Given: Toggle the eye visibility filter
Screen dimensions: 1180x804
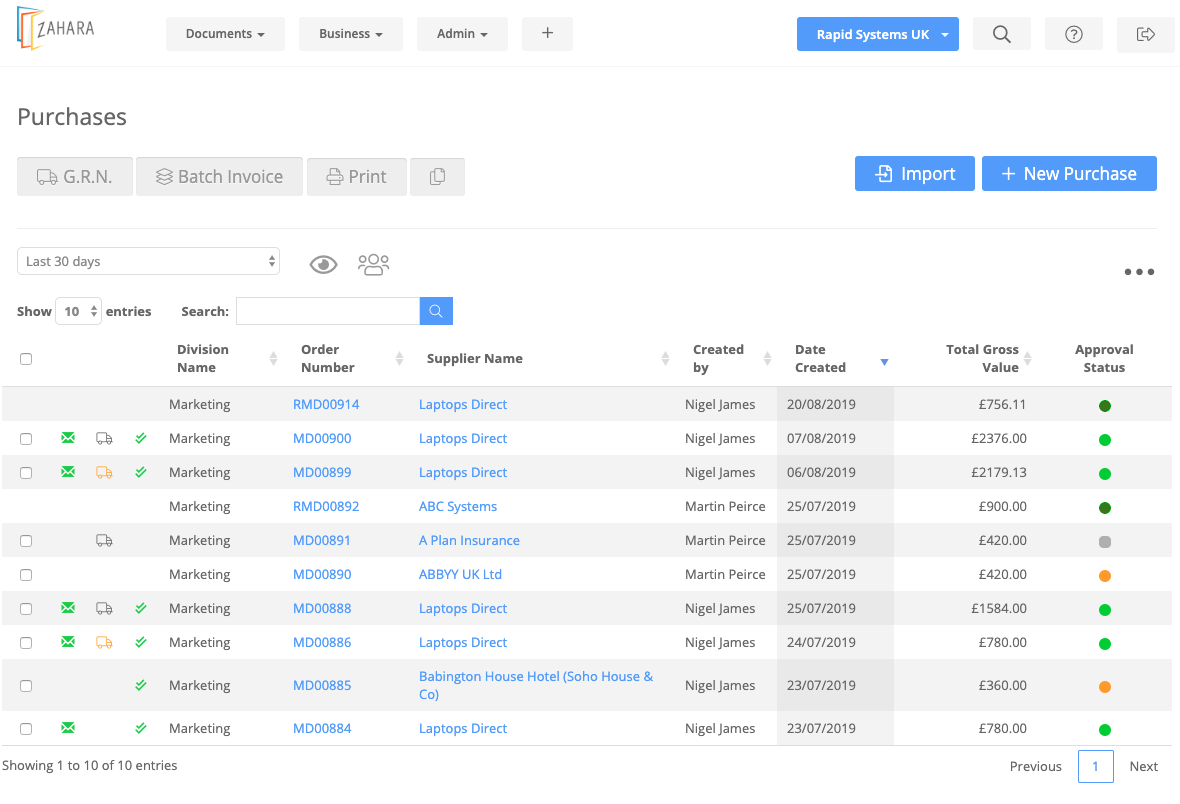Looking at the screenshot, I should point(324,264).
